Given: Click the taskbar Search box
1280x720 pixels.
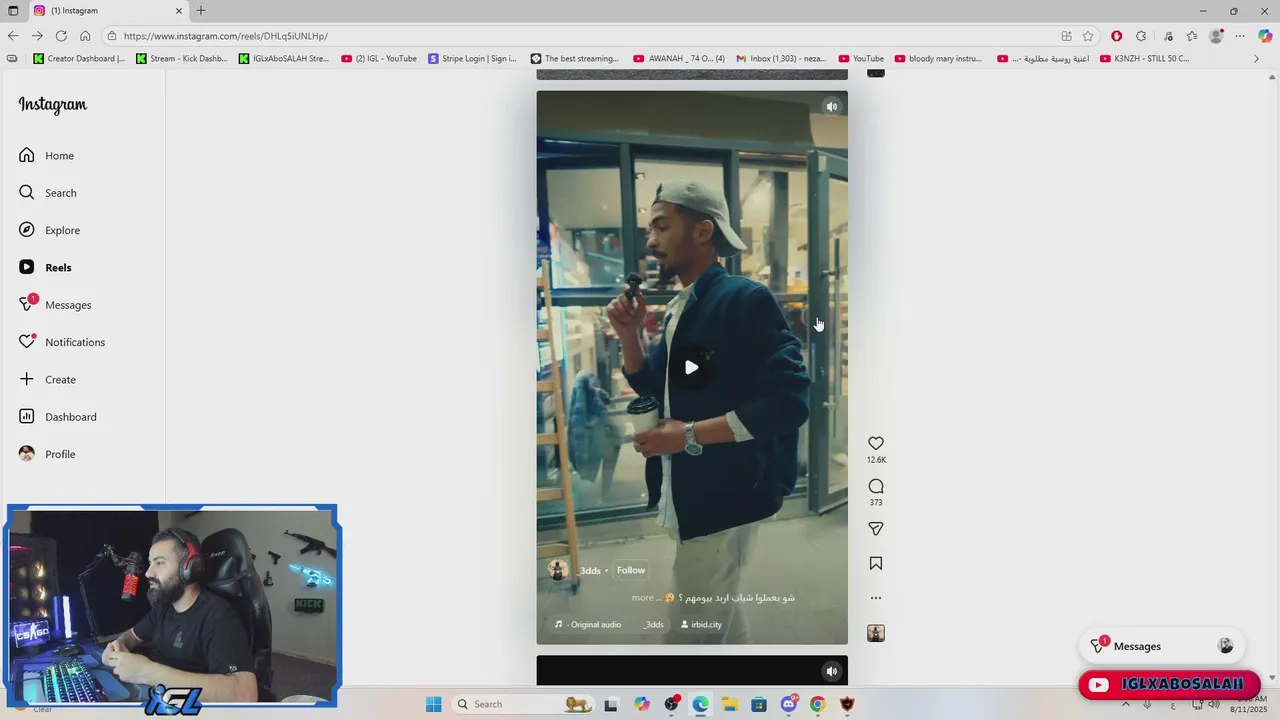Looking at the screenshot, I should 522,704.
